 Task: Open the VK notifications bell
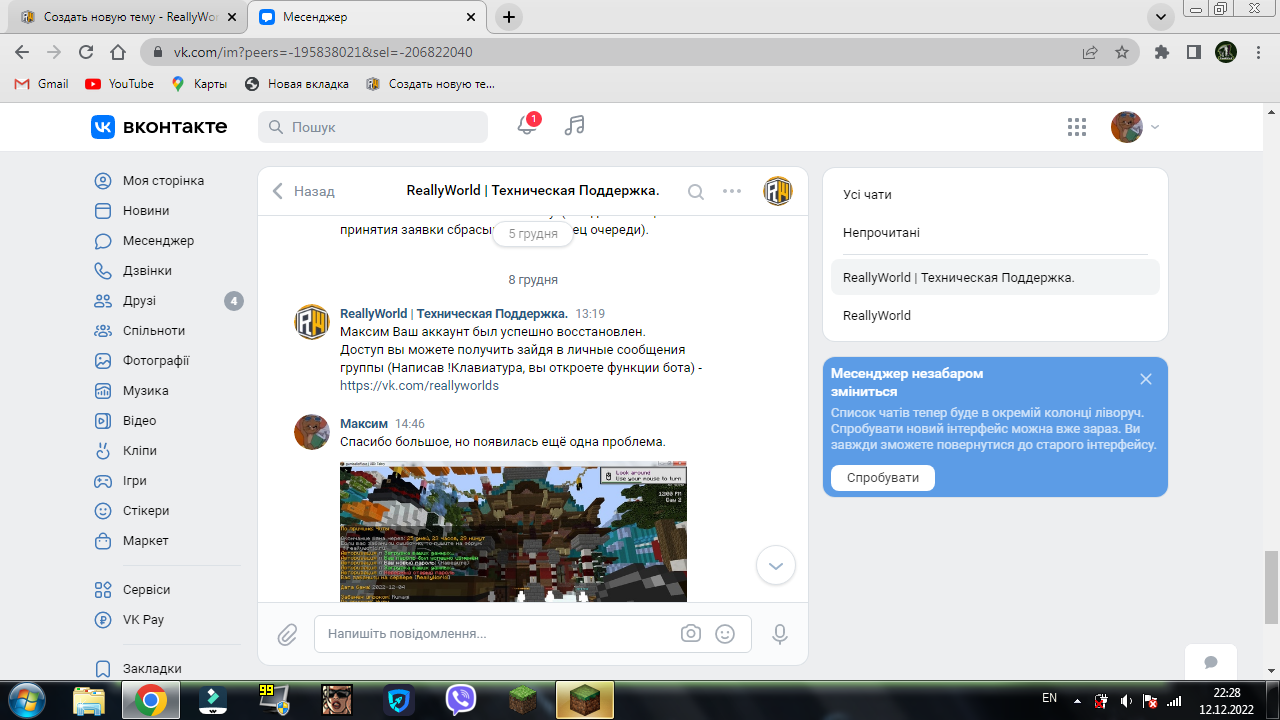[x=526, y=126]
